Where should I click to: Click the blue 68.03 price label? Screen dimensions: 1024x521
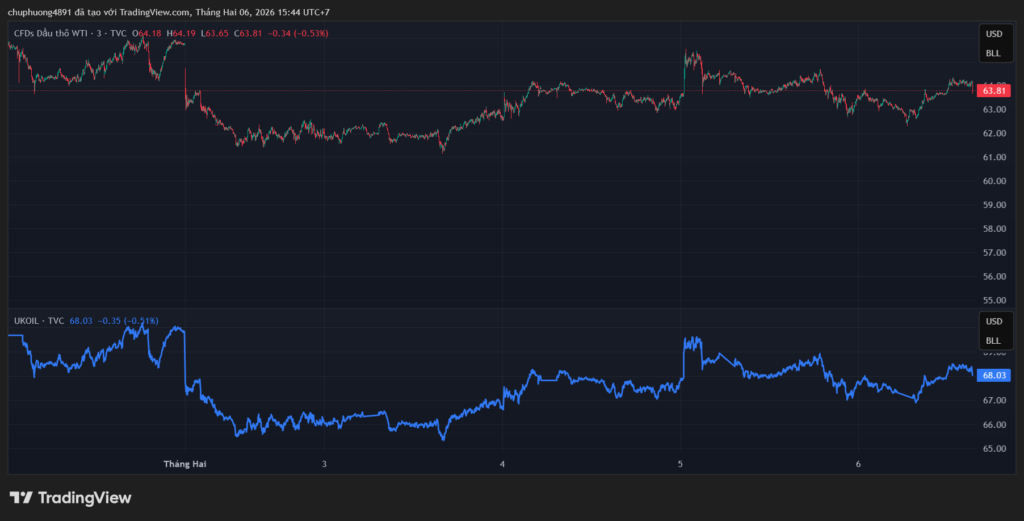coord(993,375)
